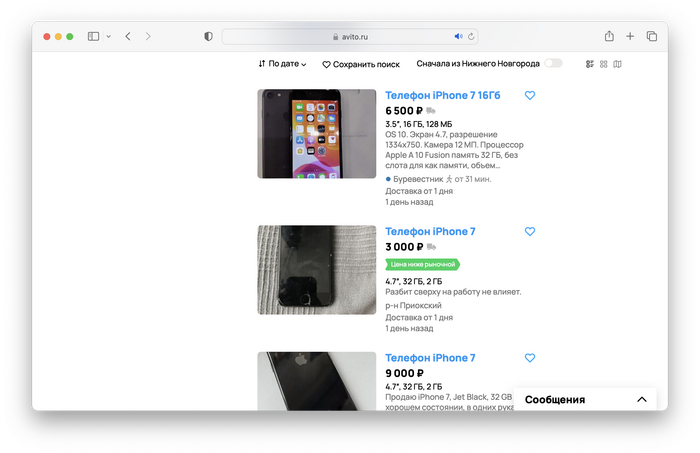Viewport: 700px width, 453px height.
Task: Open the 9 000 ₽ 'Телефон iPhone 7' listing title
Action: 430,358
